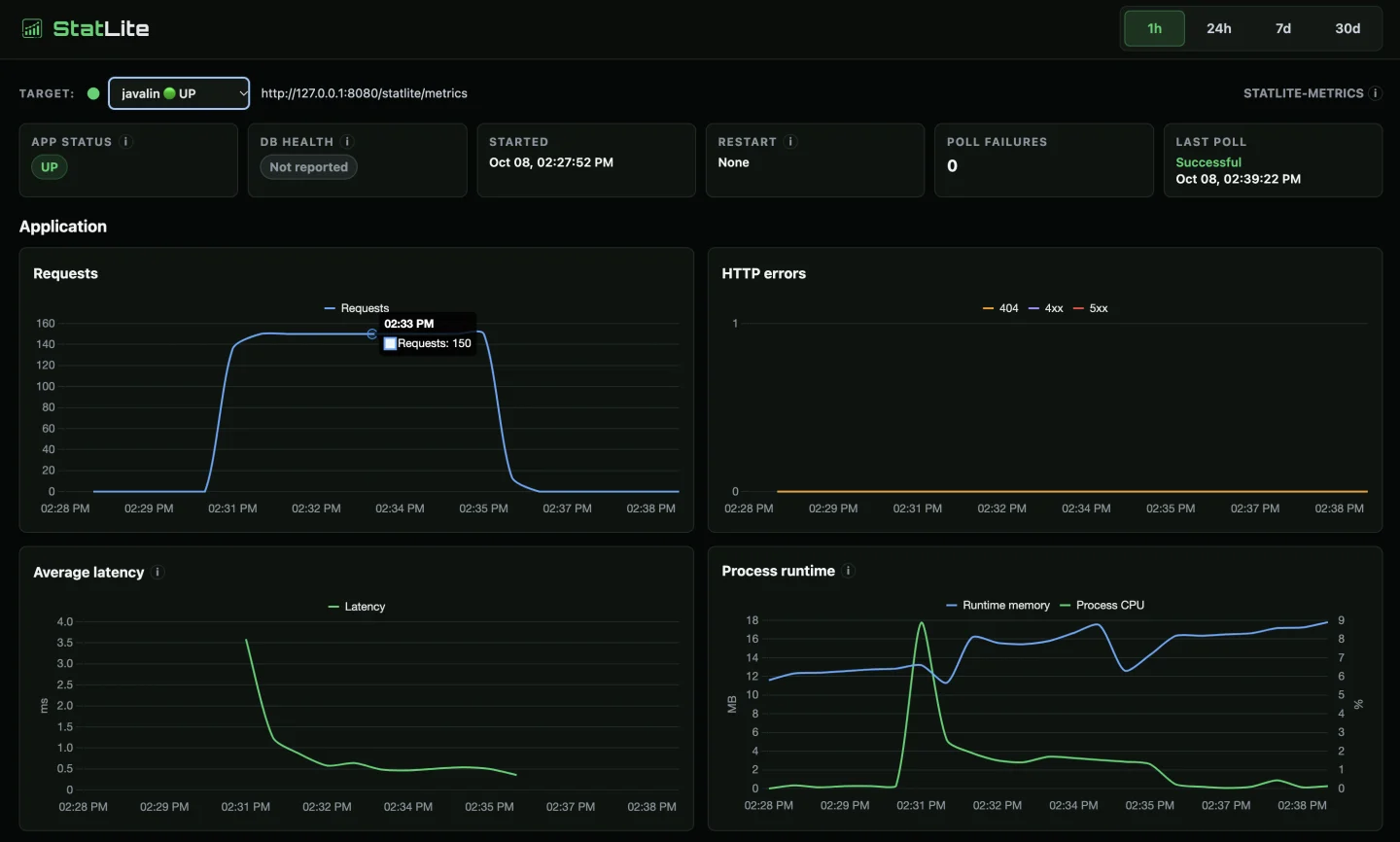
Task: Select the 24h time range tab
Action: [1219, 28]
